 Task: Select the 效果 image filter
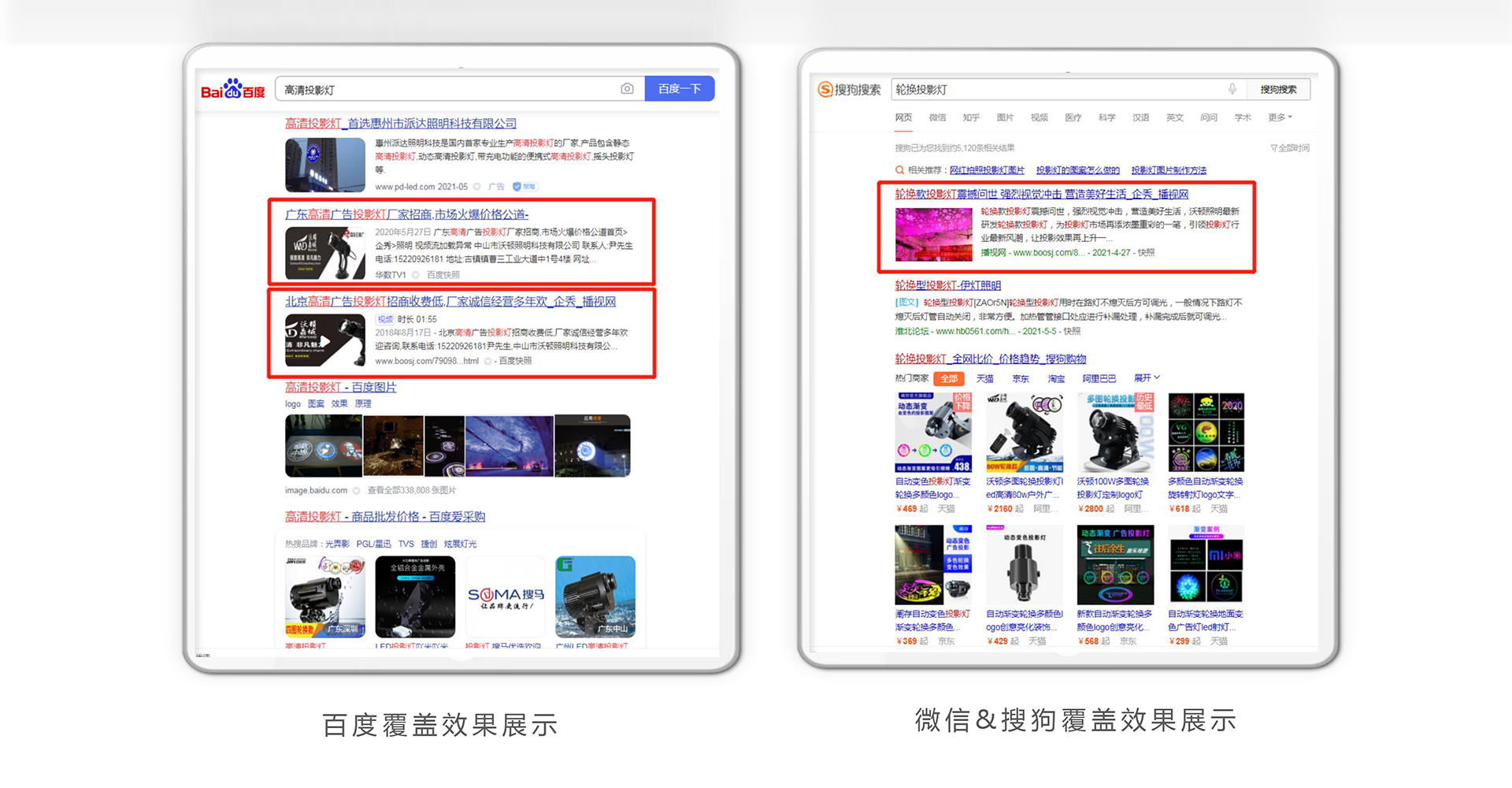[x=339, y=404]
